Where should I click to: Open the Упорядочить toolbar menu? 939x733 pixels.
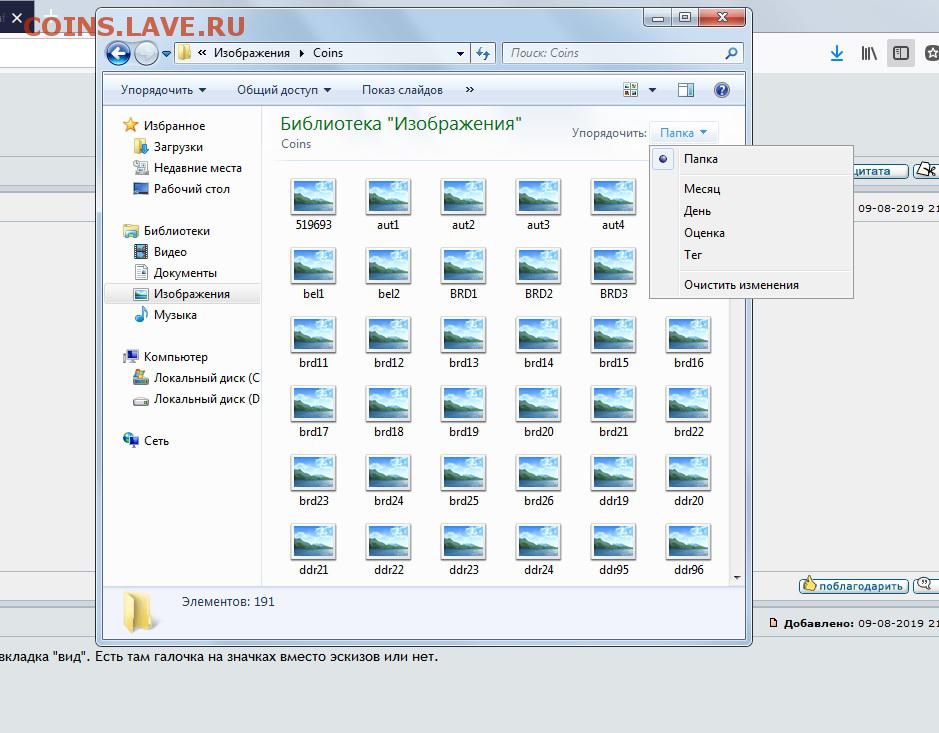(x=163, y=90)
